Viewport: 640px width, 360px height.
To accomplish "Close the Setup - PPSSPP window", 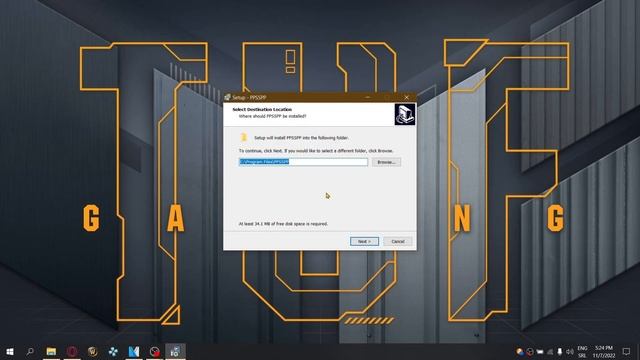I will click(407, 97).
